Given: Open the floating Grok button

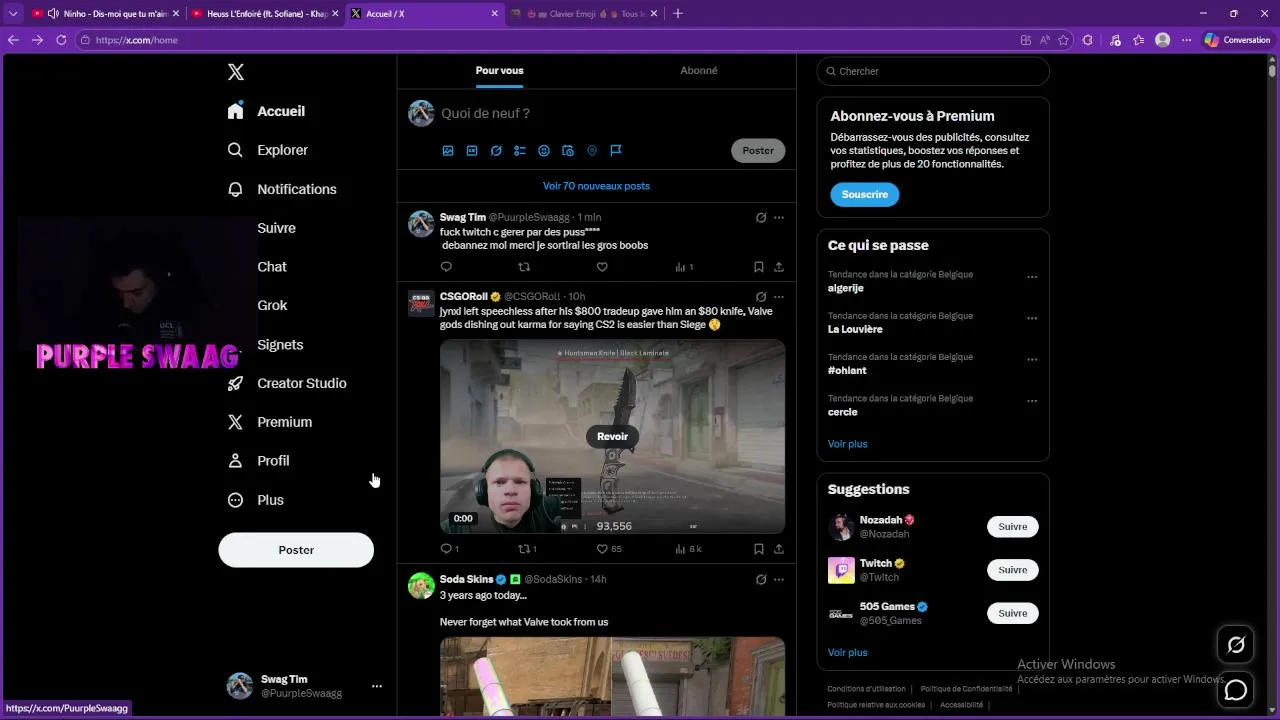Looking at the screenshot, I should click(1236, 645).
